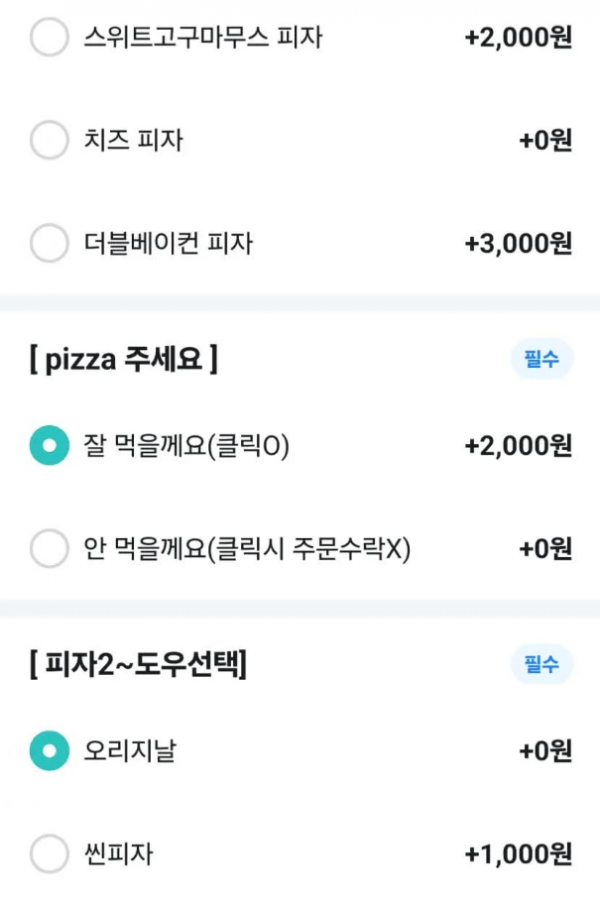
Task: Tap the +3,000원 price for 더블베이컨 피자
Action: tap(518, 243)
